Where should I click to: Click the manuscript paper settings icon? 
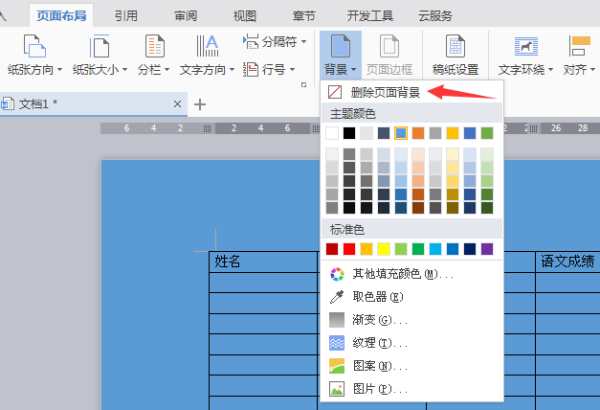click(x=455, y=47)
